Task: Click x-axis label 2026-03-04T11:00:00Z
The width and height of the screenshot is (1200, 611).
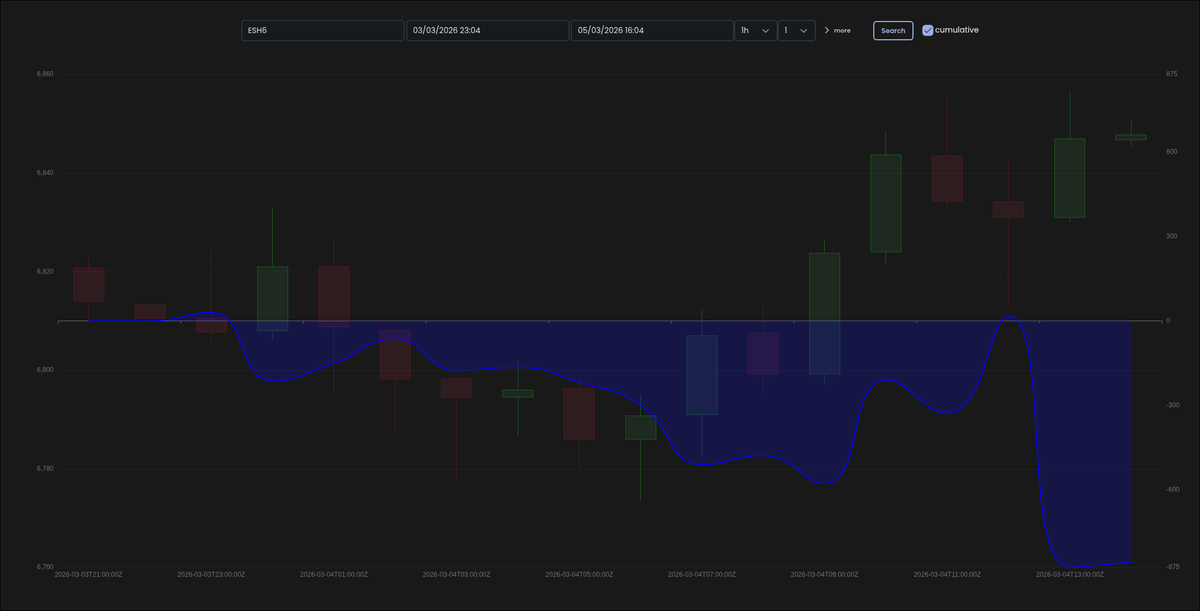Action: (x=947, y=575)
